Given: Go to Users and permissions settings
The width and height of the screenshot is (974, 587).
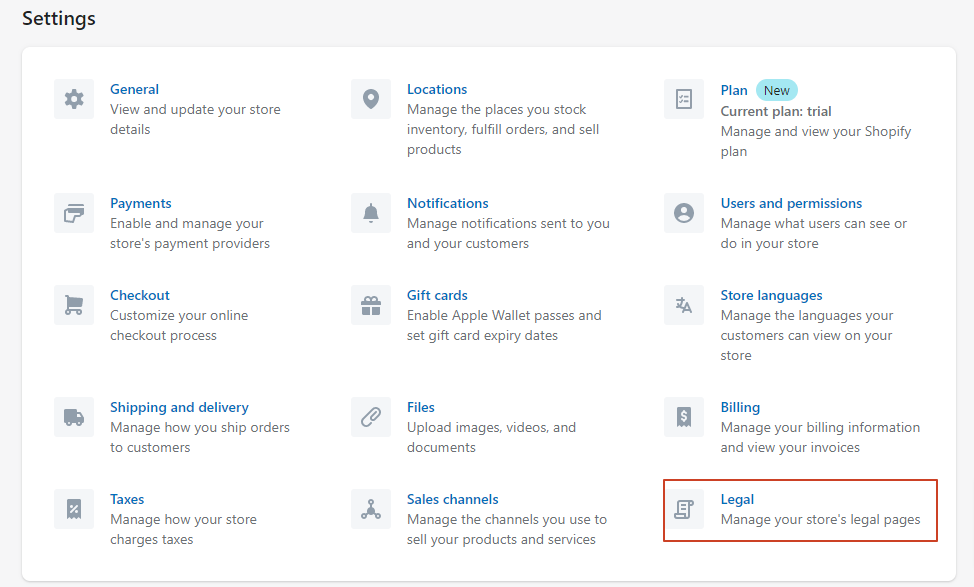Looking at the screenshot, I should pyautogui.click(x=791, y=203).
